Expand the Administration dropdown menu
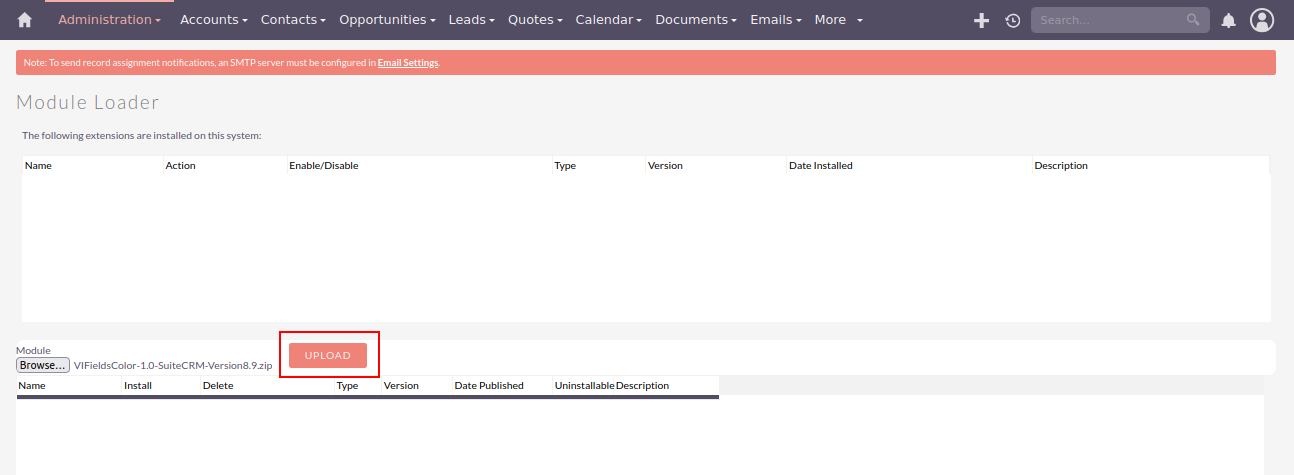The width and height of the screenshot is (1294, 475). pos(109,20)
